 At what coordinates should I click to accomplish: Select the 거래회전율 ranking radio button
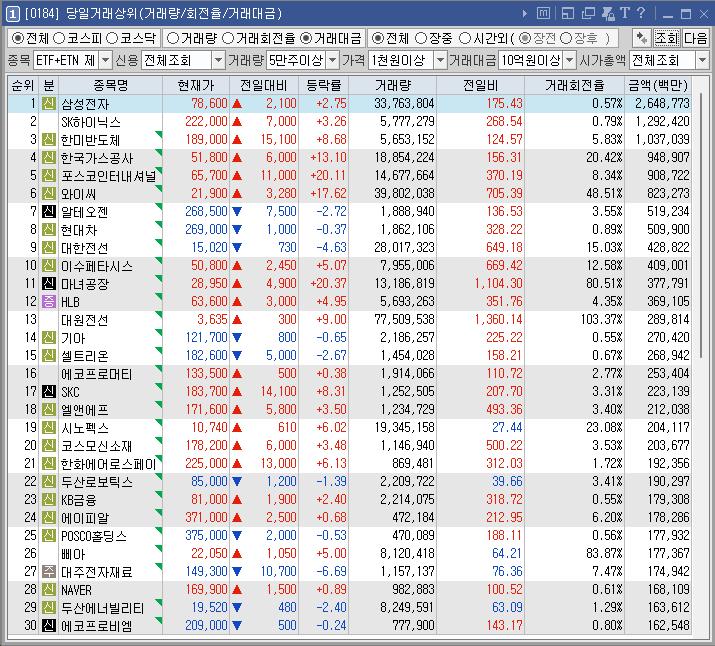click(x=228, y=38)
